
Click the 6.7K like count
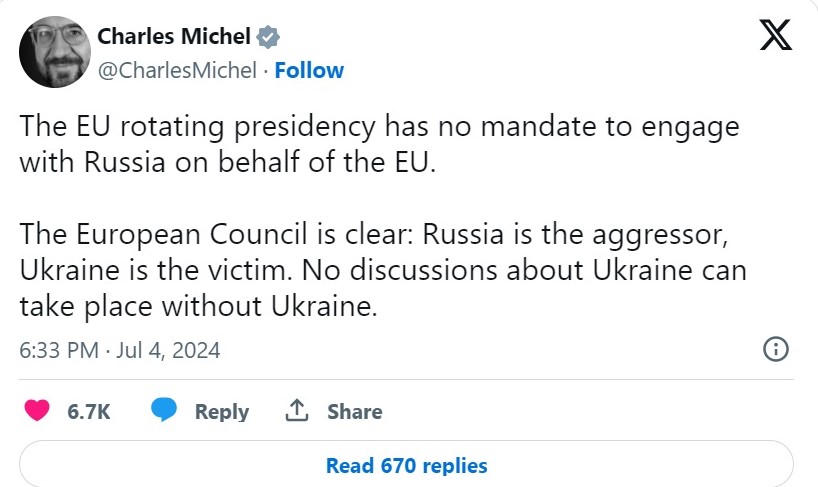[x=89, y=411]
